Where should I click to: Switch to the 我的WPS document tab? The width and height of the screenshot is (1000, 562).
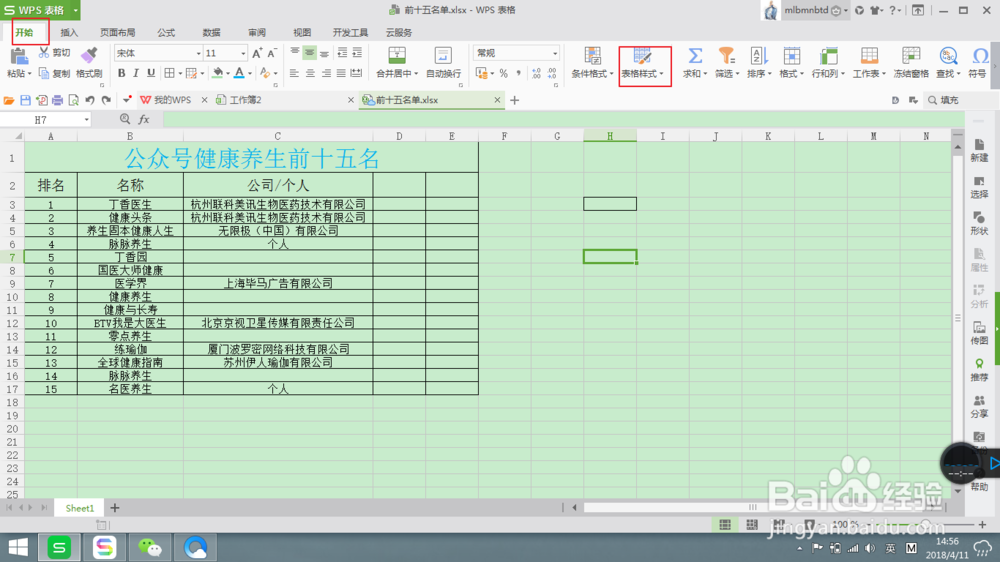[x=172, y=100]
